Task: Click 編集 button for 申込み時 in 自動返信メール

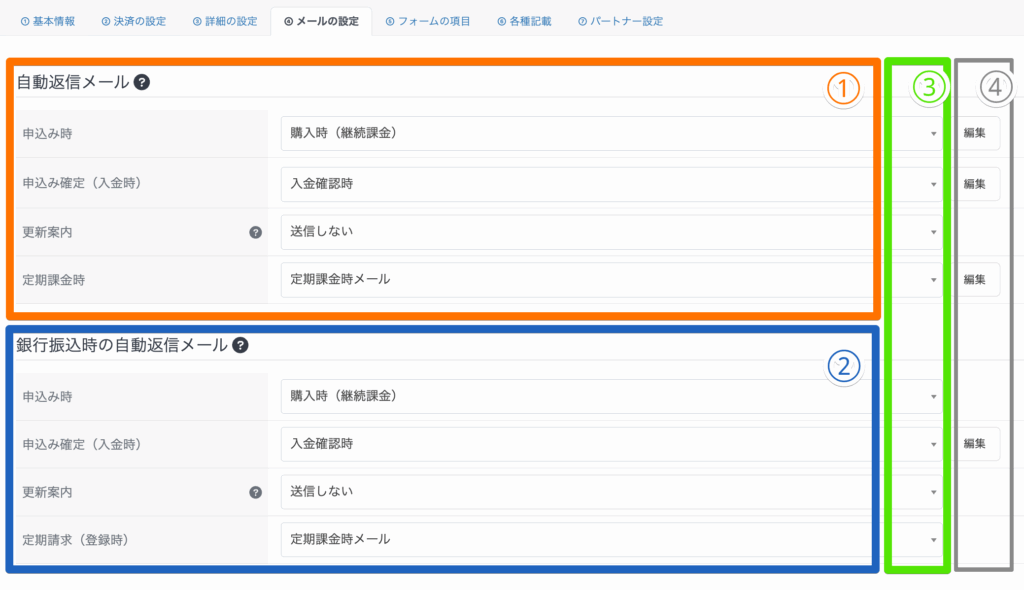Action: click(974, 133)
